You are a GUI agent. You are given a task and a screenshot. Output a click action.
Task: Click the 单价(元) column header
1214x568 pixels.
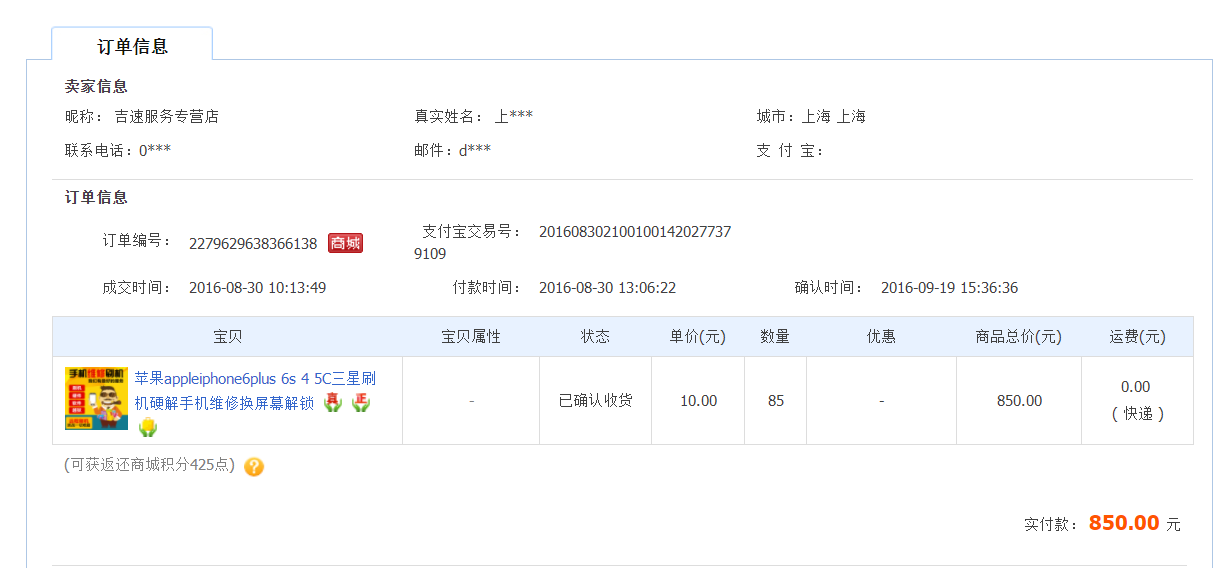click(698, 337)
